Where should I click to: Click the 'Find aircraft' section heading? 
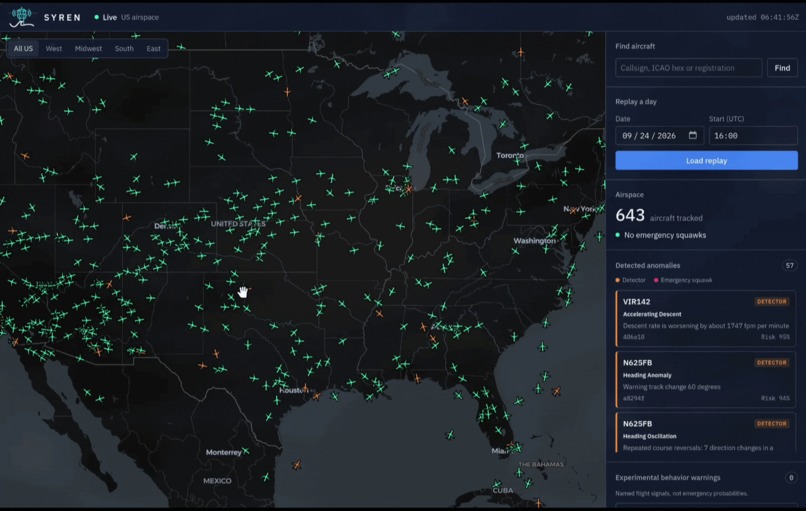tap(635, 46)
